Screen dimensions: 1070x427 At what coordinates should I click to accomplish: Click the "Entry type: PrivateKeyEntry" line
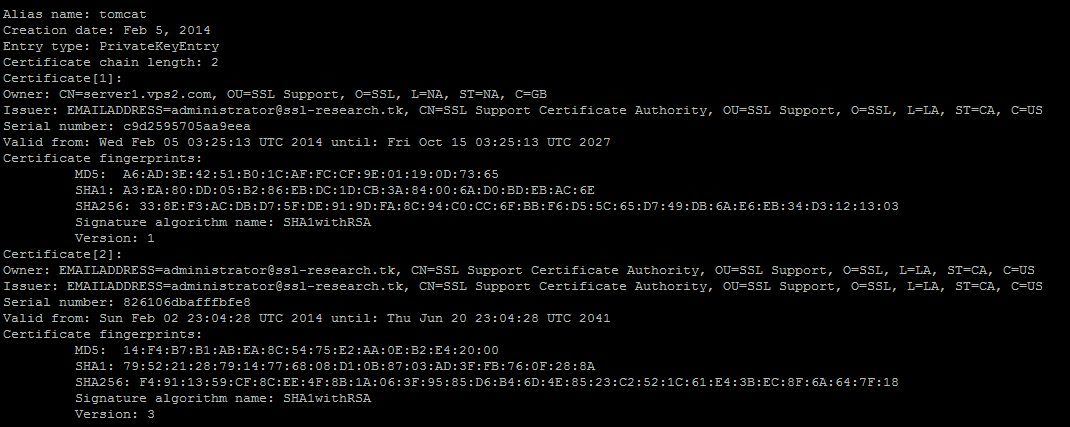coord(111,46)
